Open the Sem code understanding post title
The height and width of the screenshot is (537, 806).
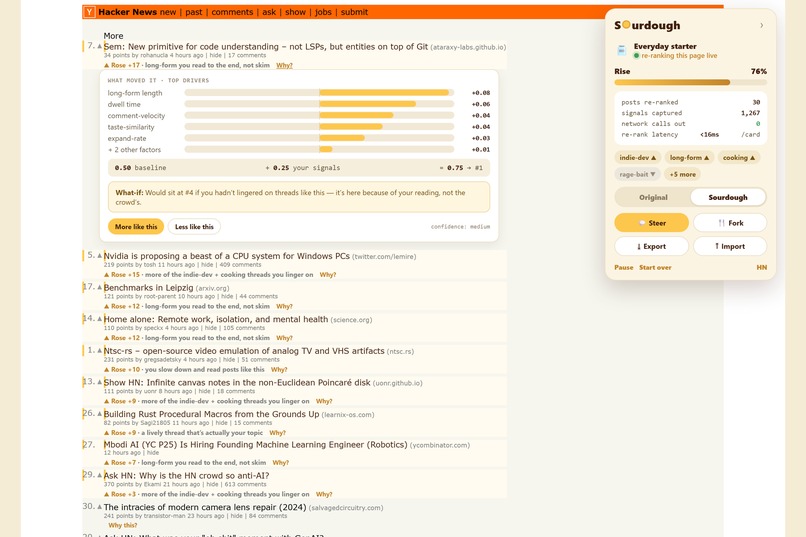(x=266, y=46)
